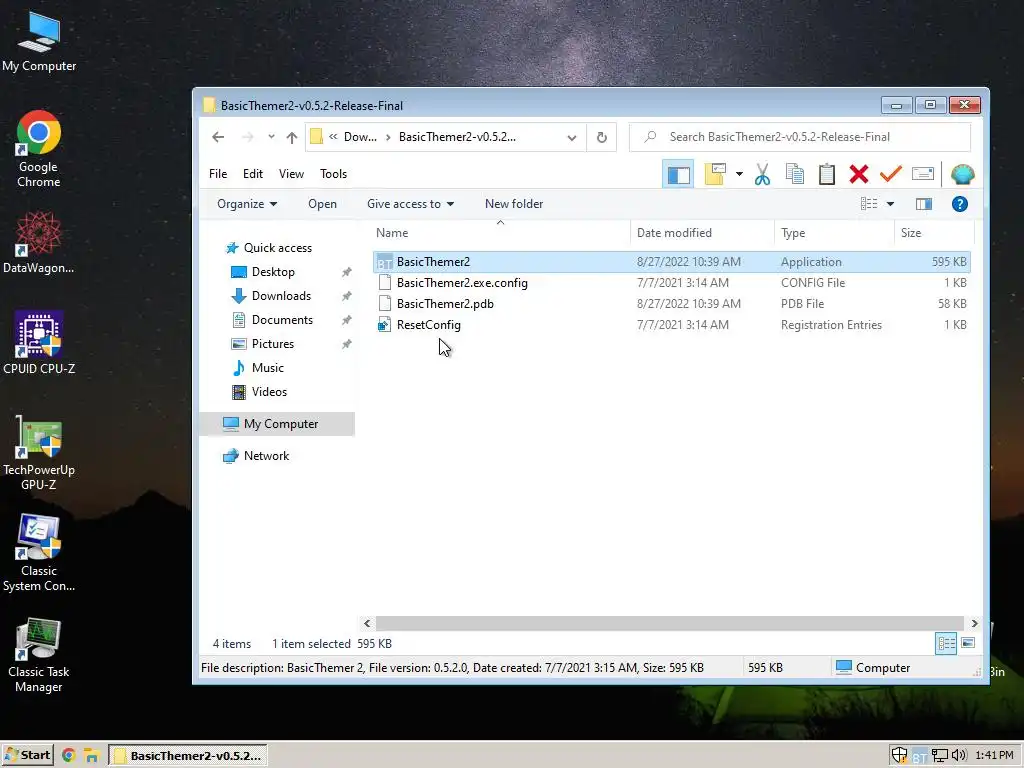Screen dimensions: 1024x768
Task: Click the Up one level arrow
Action: tap(292, 137)
